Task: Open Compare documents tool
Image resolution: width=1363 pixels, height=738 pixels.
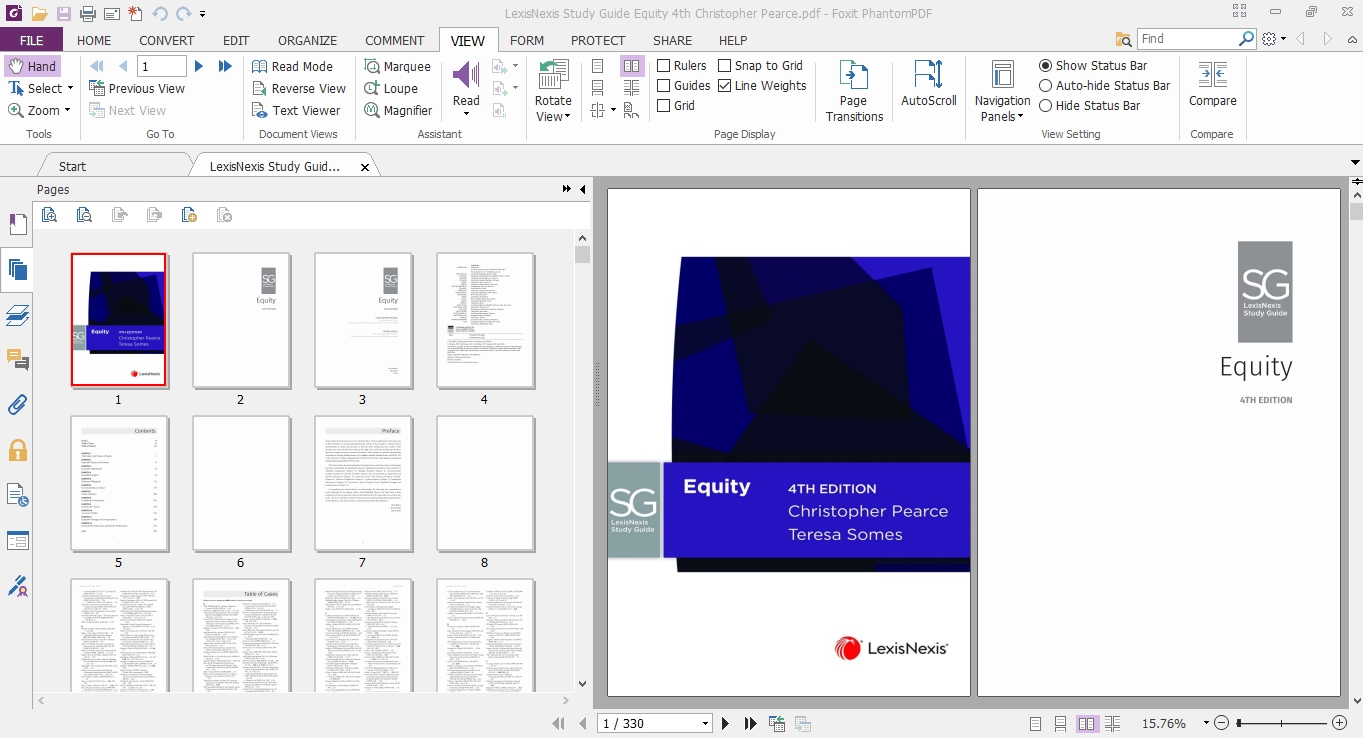Action: click(1212, 83)
